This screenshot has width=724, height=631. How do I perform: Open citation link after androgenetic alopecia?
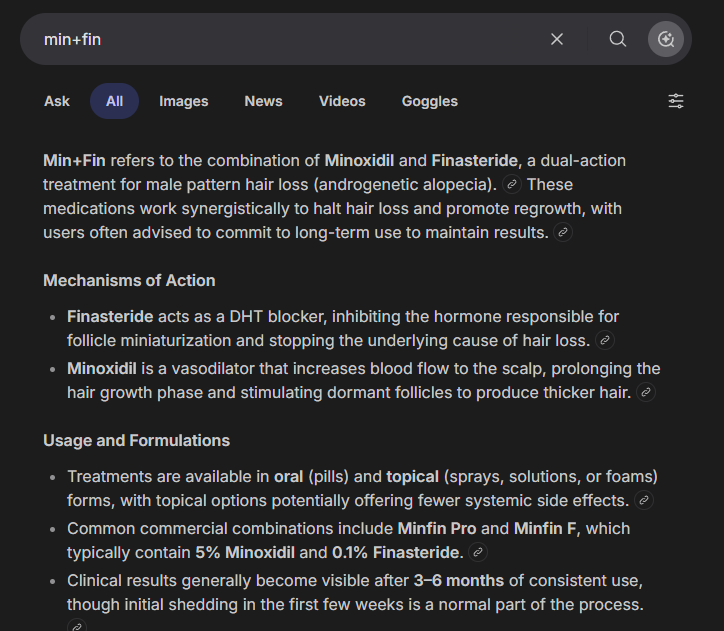point(512,185)
